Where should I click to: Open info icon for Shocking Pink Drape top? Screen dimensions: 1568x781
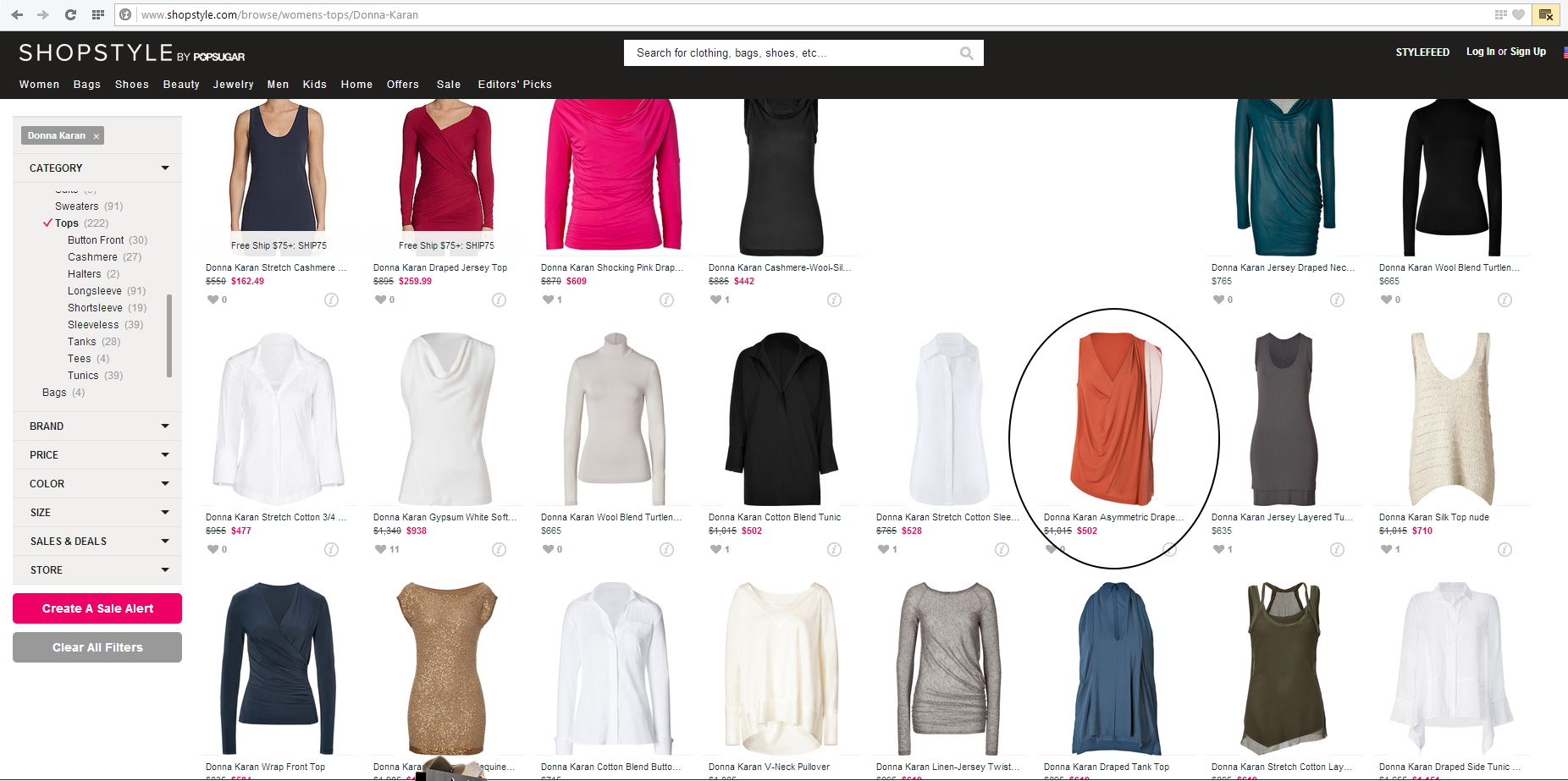click(x=666, y=300)
